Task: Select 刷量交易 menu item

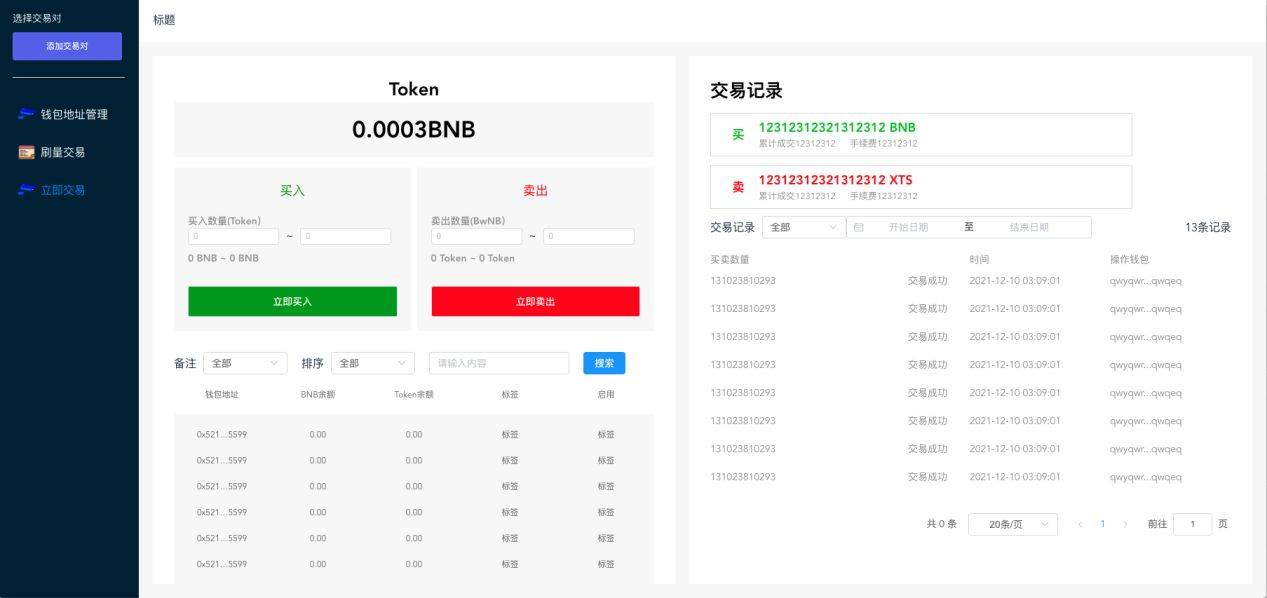Action: coord(63,152)
